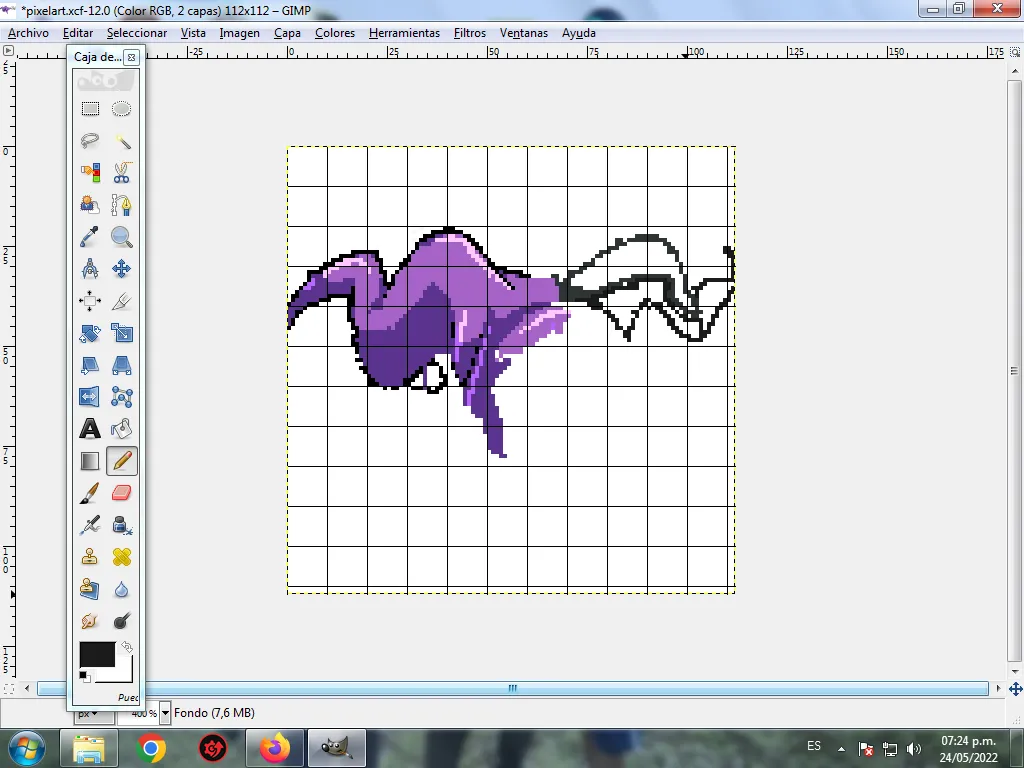Select the Crop tool

[121, 300]
